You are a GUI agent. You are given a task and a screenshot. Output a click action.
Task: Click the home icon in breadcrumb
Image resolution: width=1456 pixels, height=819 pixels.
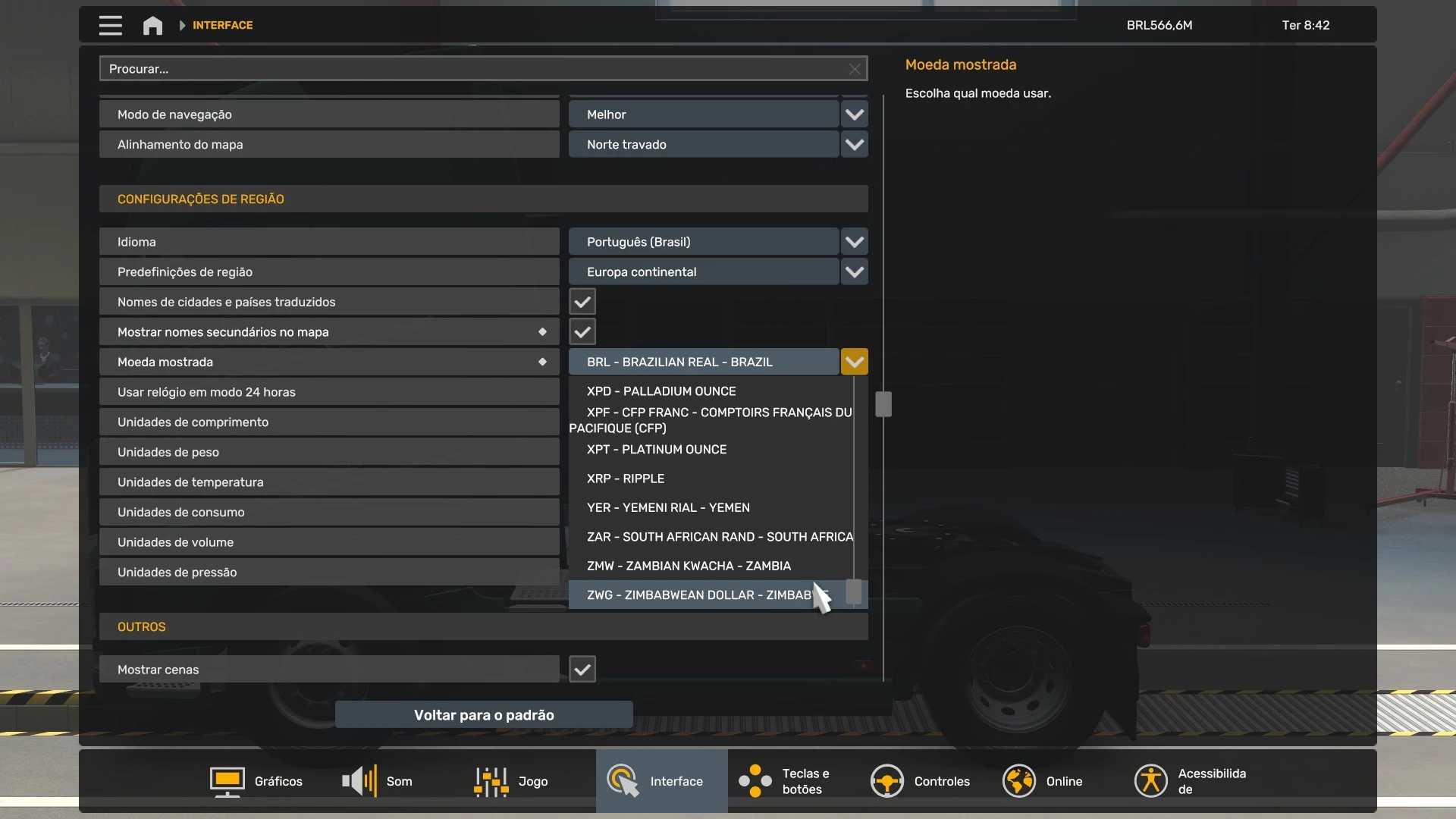click(152, 25)
